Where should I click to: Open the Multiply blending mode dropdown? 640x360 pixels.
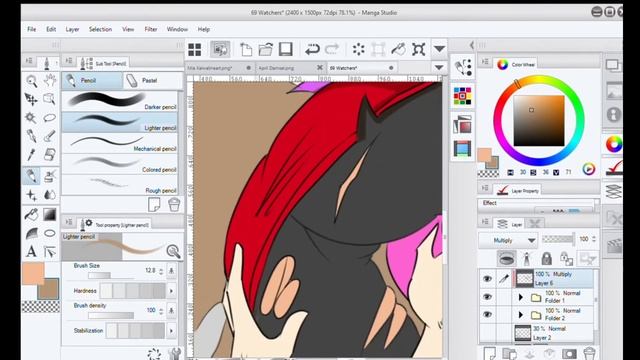[x=508, y=240]
